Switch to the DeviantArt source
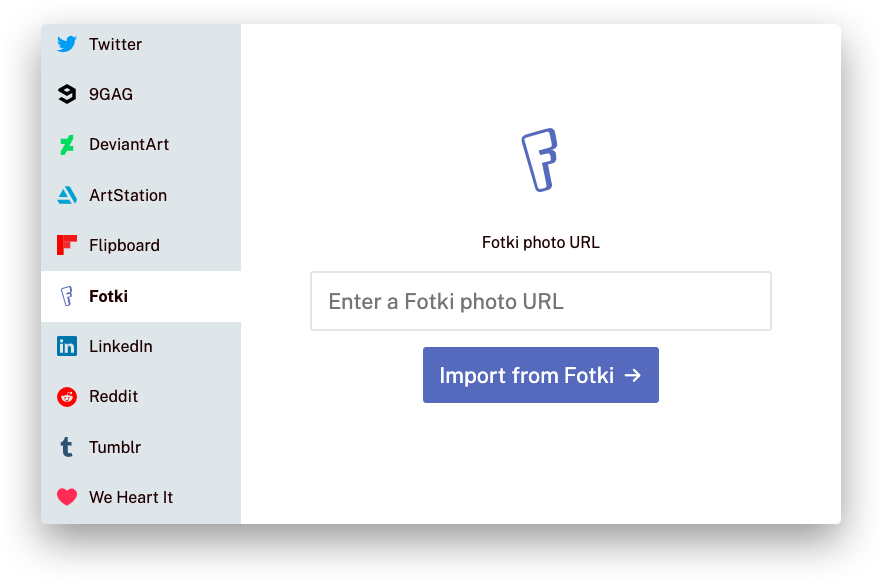 point(141,145)
